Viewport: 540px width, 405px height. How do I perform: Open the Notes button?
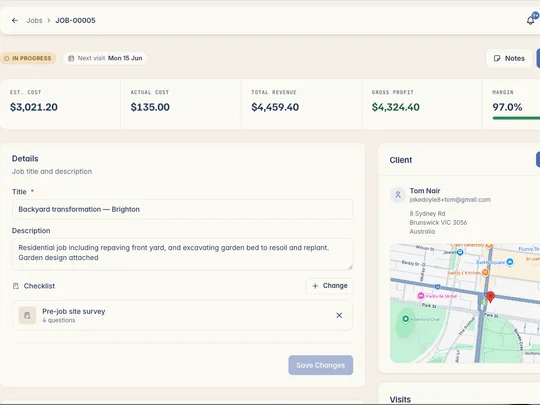pos(509,58)
